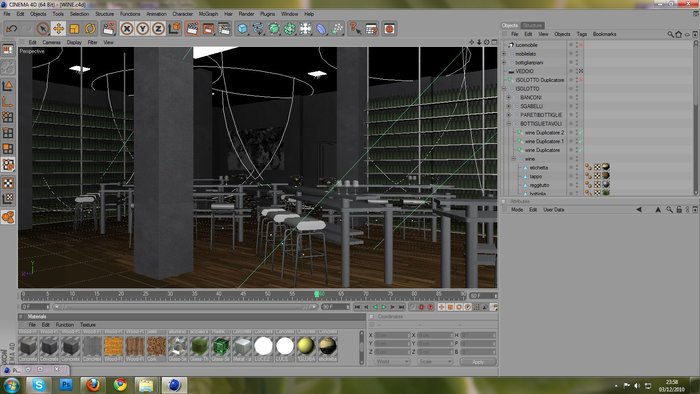Click the record keyframe button
Viewport: 700px width, 394px height.
click(421, 307)
